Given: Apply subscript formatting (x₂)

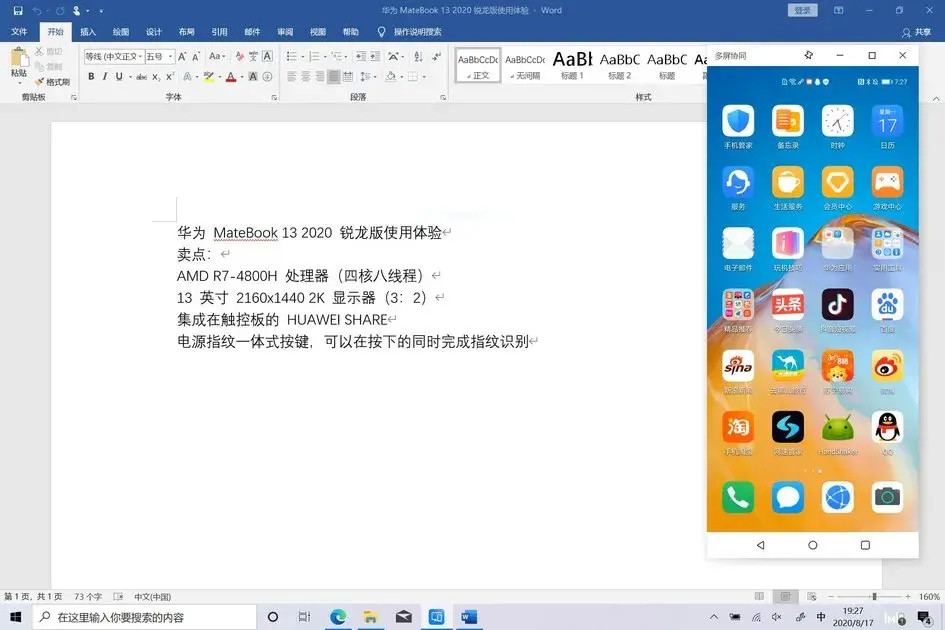Looking at the screenshot, I should [x=156, y=77].
